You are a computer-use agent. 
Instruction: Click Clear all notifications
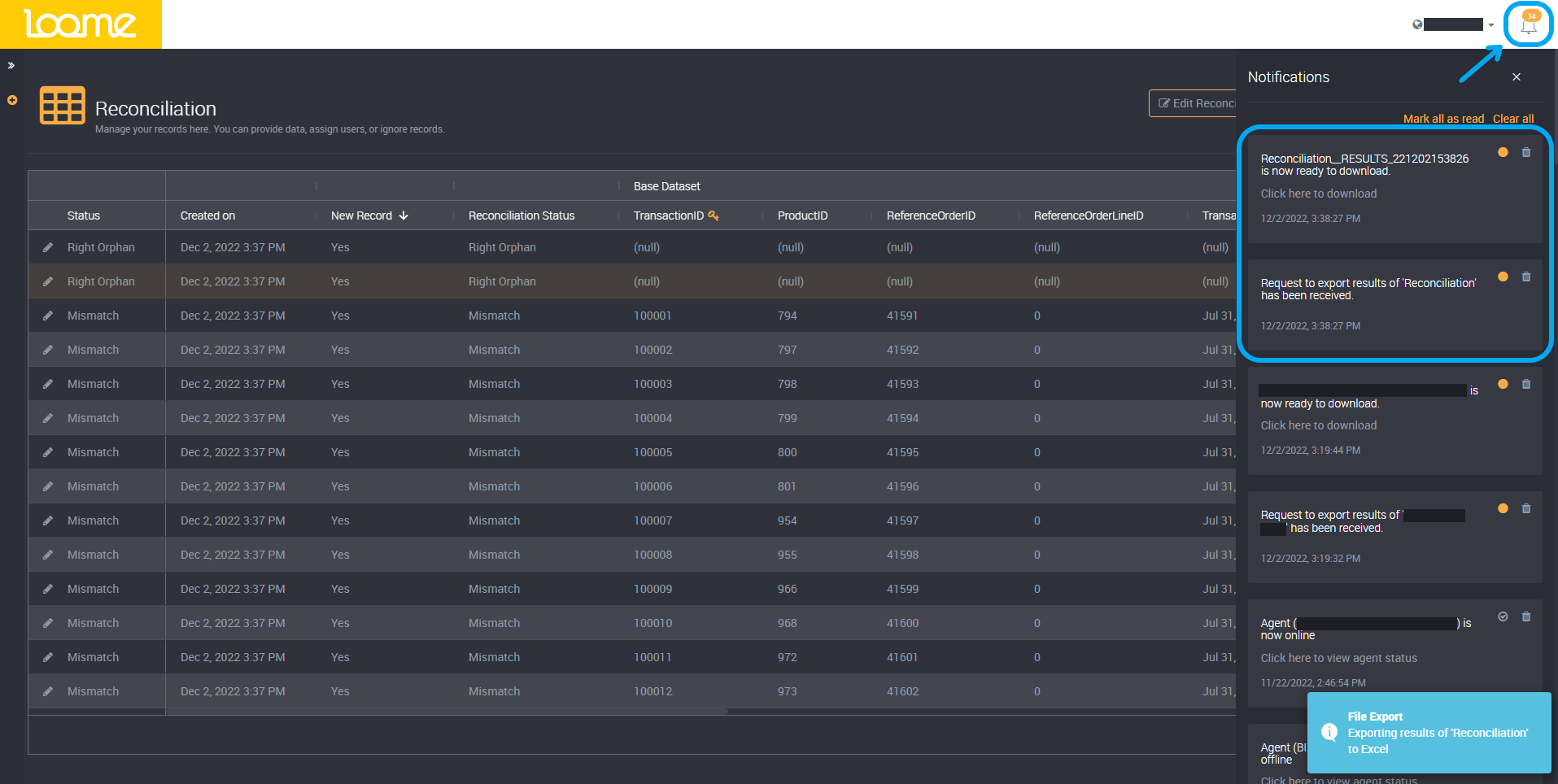tap(1513, 119)
